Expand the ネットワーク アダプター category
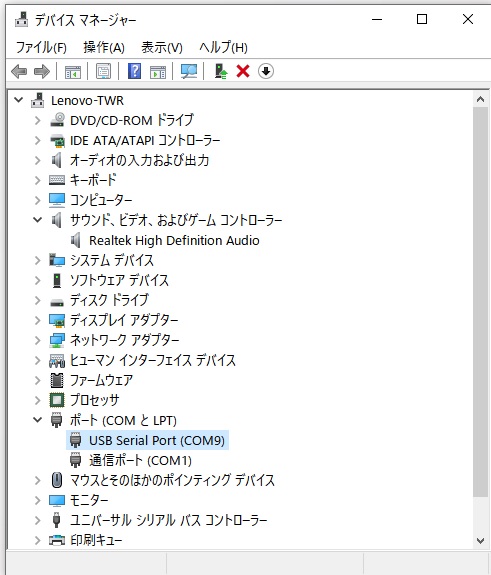 [37, 340]
